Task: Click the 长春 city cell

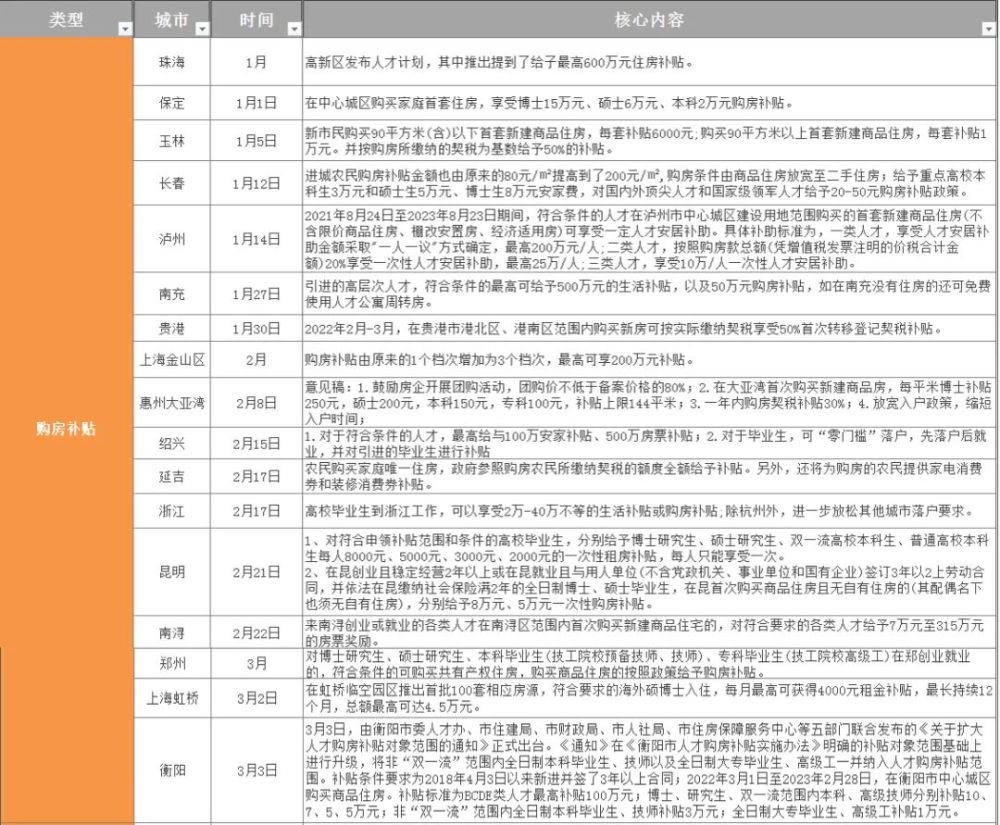Action: 172,183
